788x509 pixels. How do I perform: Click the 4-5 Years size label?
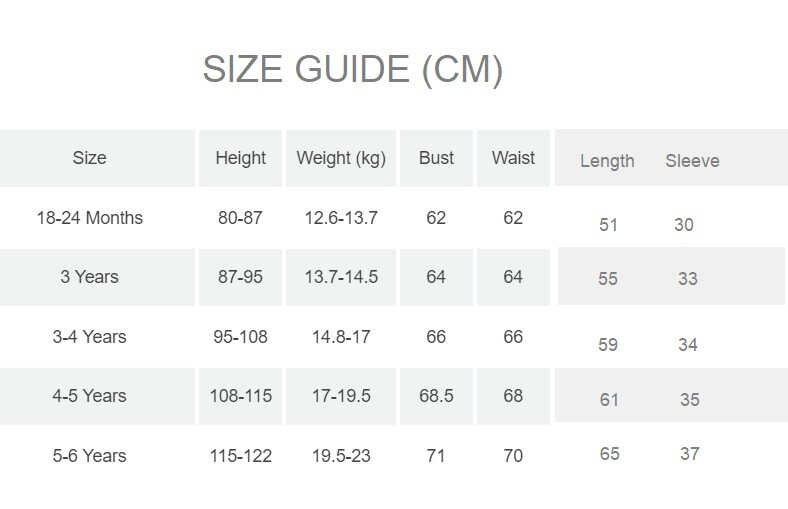[89, 396]
